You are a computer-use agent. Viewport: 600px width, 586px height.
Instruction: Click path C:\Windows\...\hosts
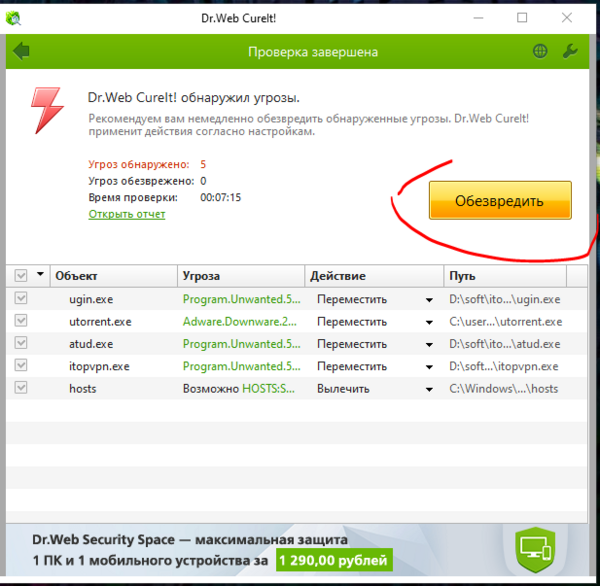(x=504, y=389)
